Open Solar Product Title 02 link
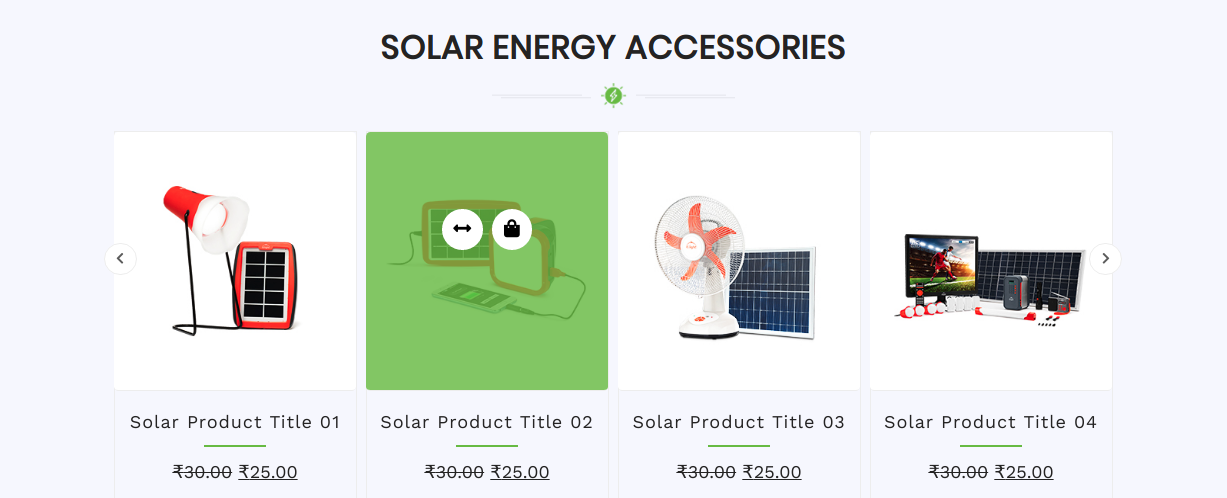This screenshot has height=498, width=1227. pos(487,422)
